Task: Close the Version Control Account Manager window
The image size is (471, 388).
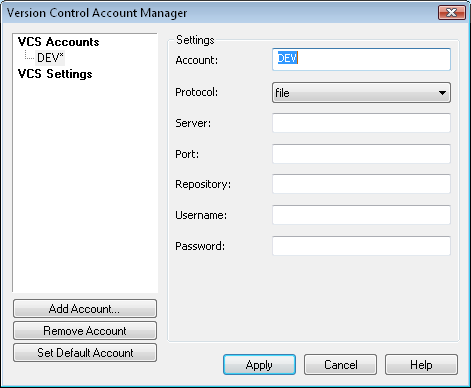Action: pyautogui.click(x=452, y=13)
